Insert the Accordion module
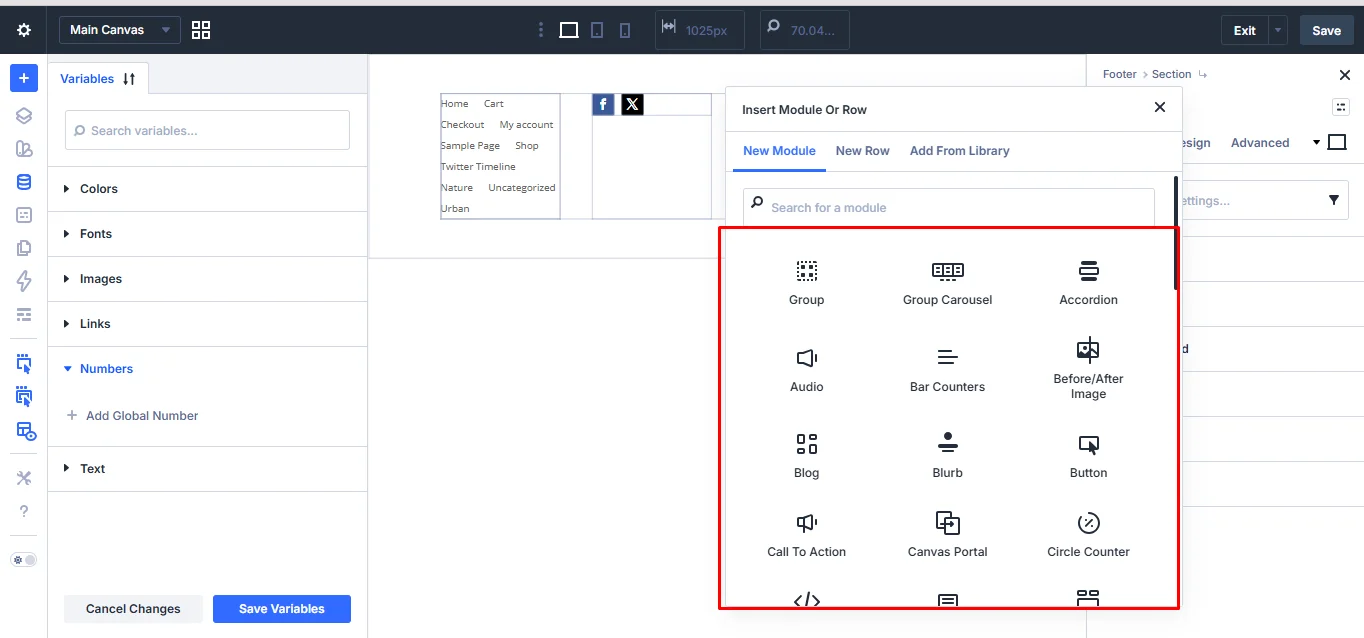 point(1089,283)
